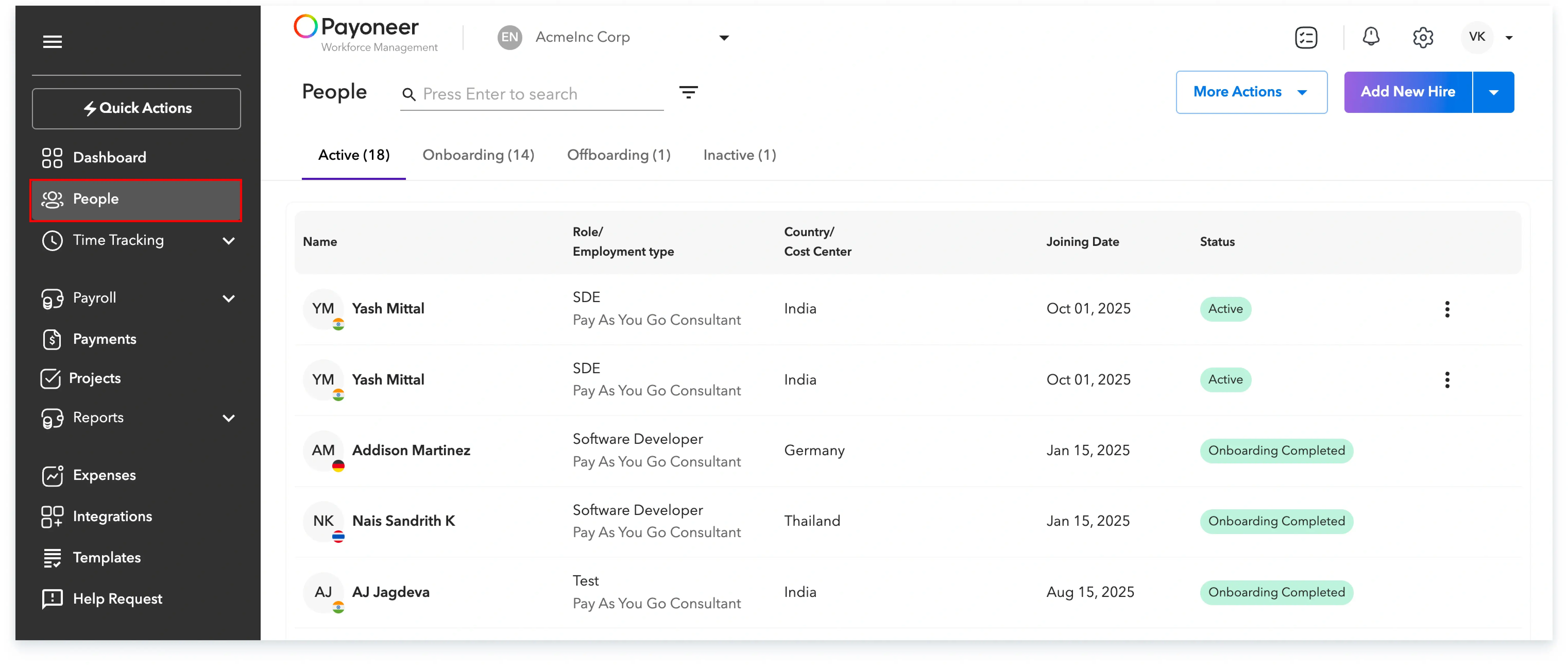The height and width of the screenshot is (666, 1568).
Task: Expand the Time Tracking submenu
Action: [228, 240]
